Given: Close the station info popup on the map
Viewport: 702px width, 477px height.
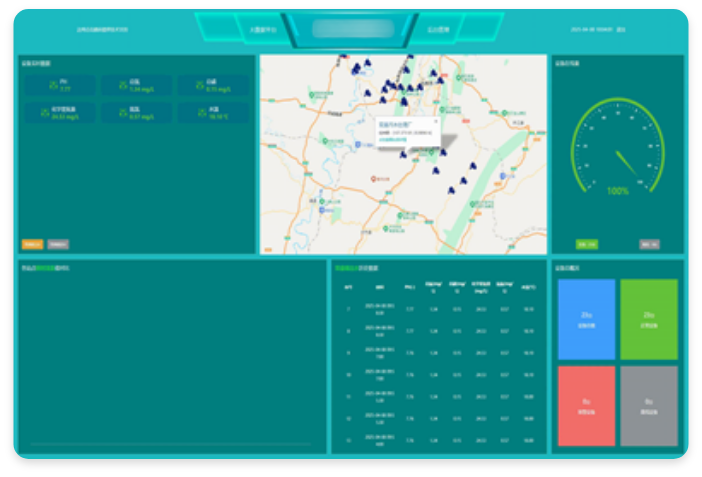Looking at the screenshot, I should pos(437,120).
